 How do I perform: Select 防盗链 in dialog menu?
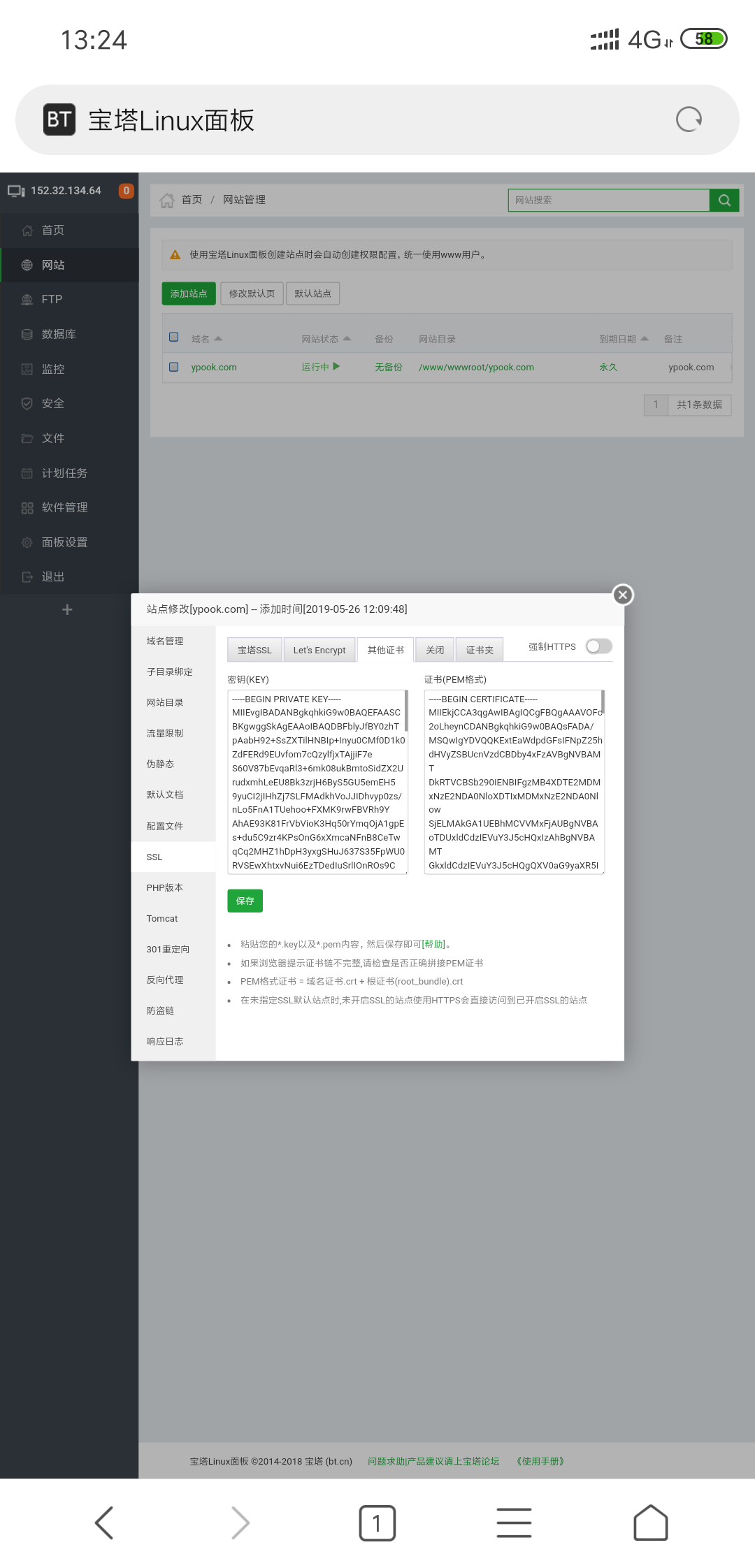pos(173,1010)
